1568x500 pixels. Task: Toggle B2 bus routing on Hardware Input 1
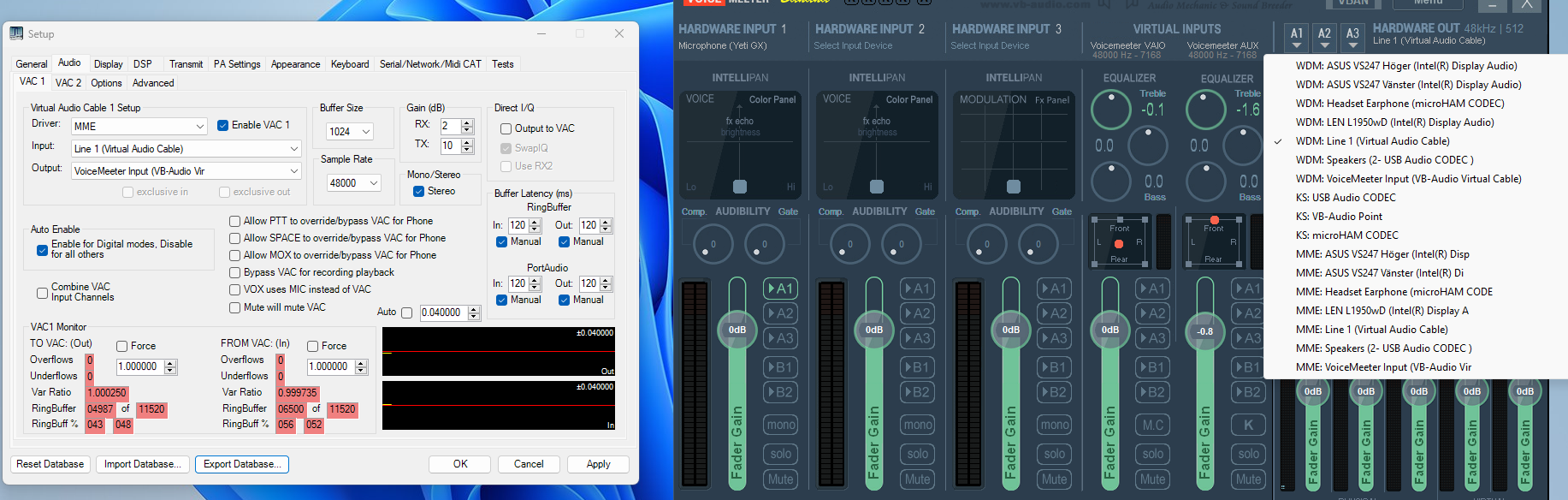(780, 392)
